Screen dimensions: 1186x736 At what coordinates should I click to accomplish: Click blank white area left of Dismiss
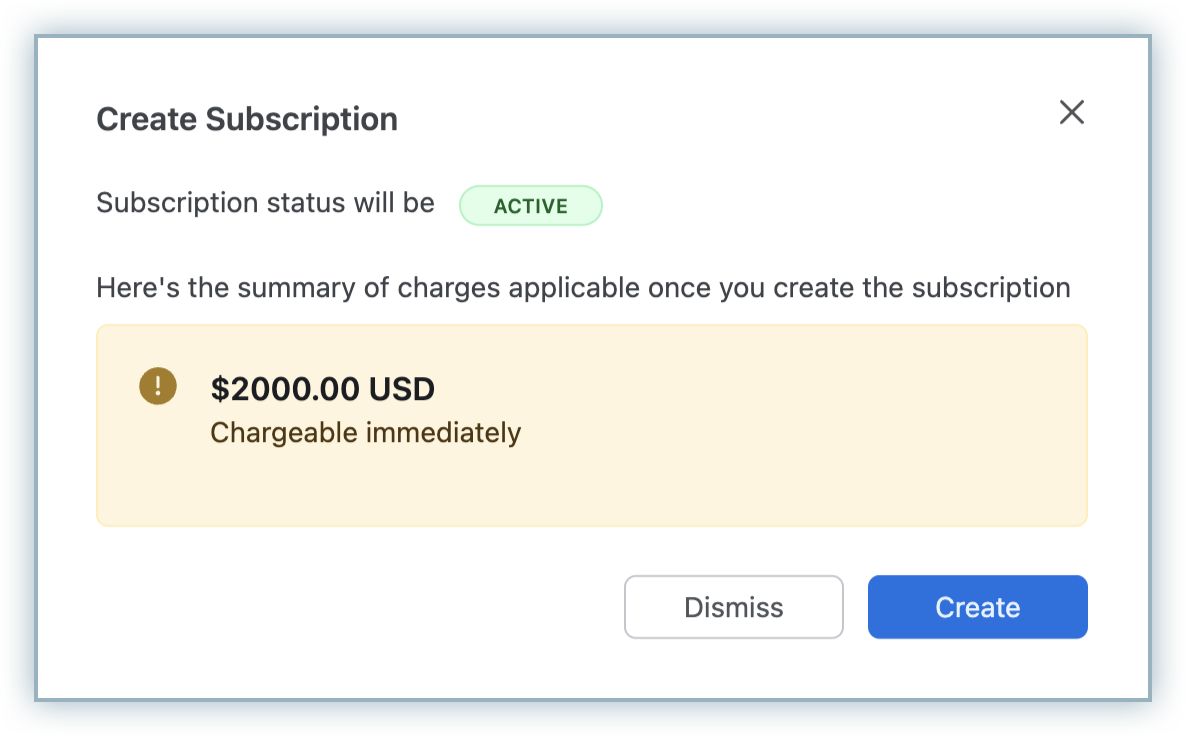pos(350,607)
